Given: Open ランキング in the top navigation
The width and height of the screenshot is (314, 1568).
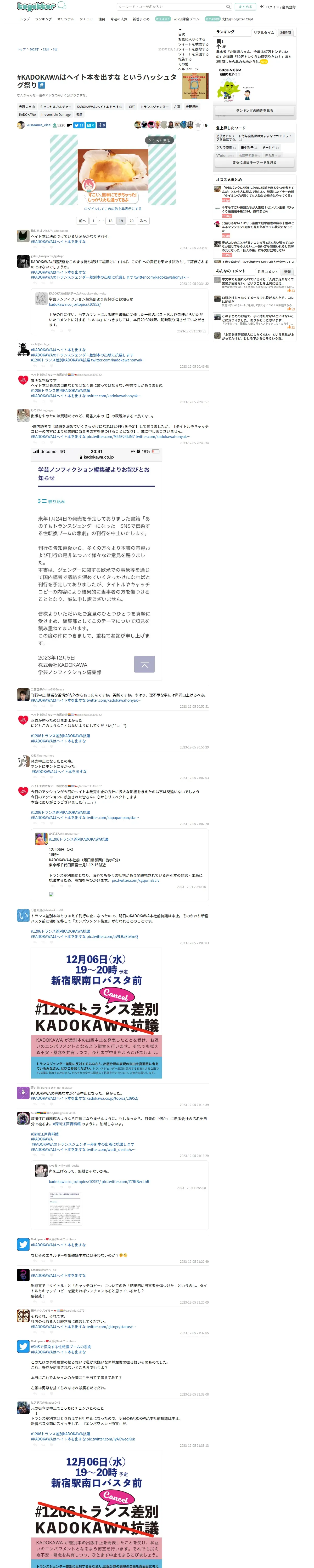Looking at the screenshot, I should (43, 19).
